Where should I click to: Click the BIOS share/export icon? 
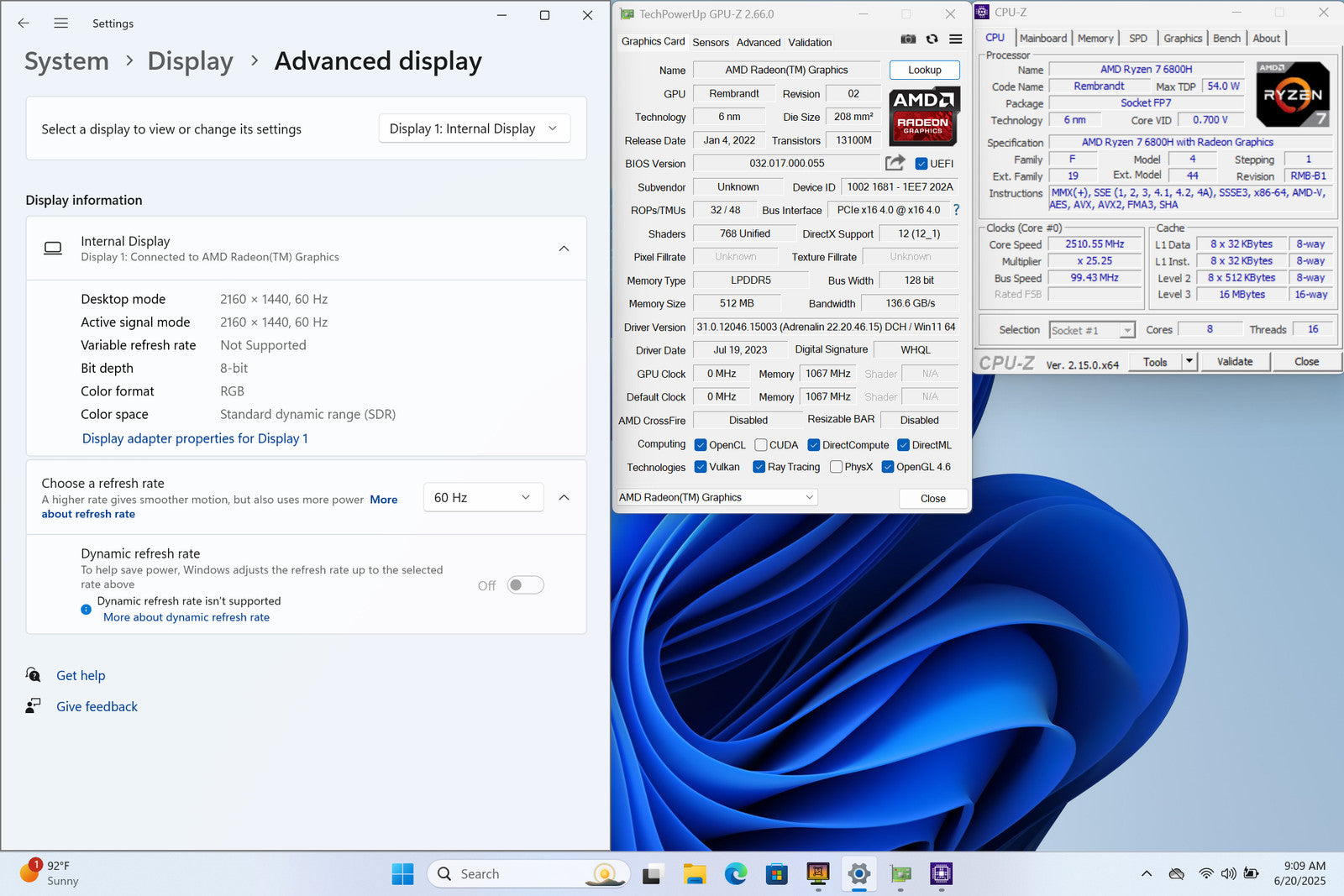coord(895,163)
